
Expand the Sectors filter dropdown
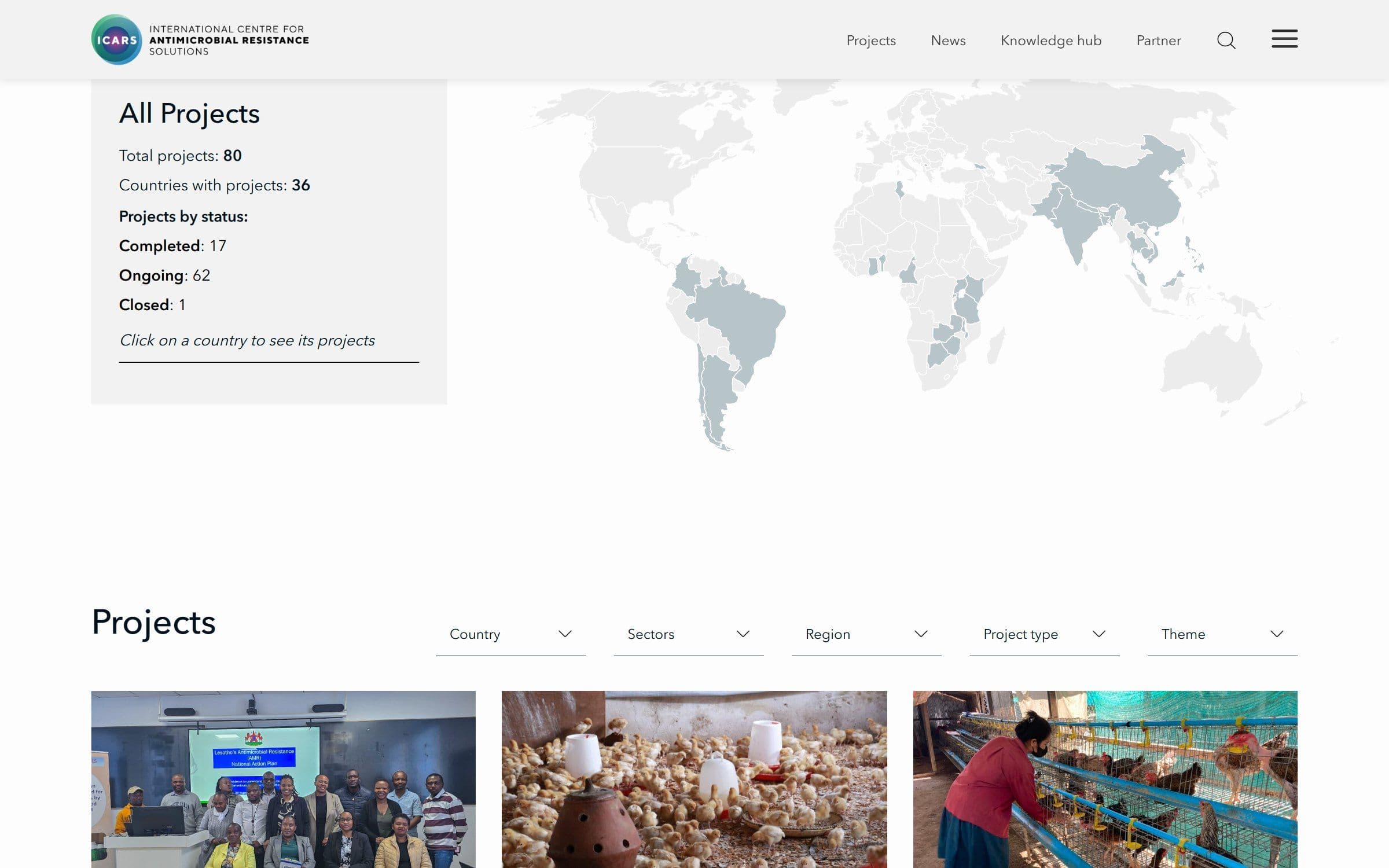point(688,634)
